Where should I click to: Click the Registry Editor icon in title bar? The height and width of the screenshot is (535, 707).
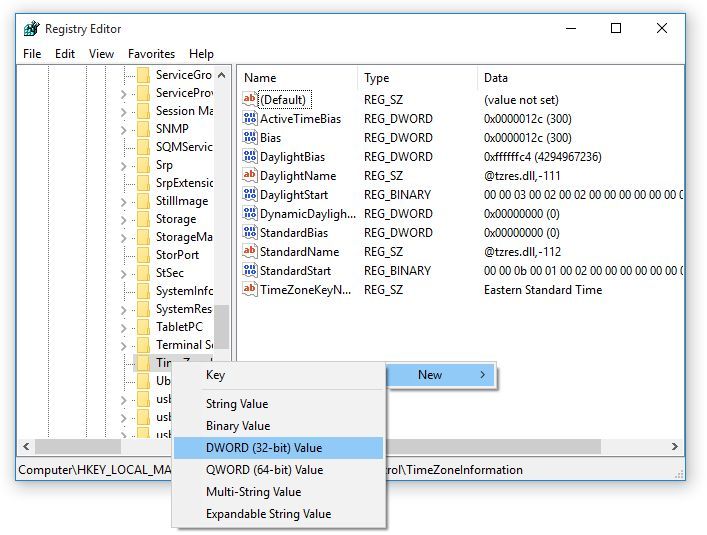31,29
